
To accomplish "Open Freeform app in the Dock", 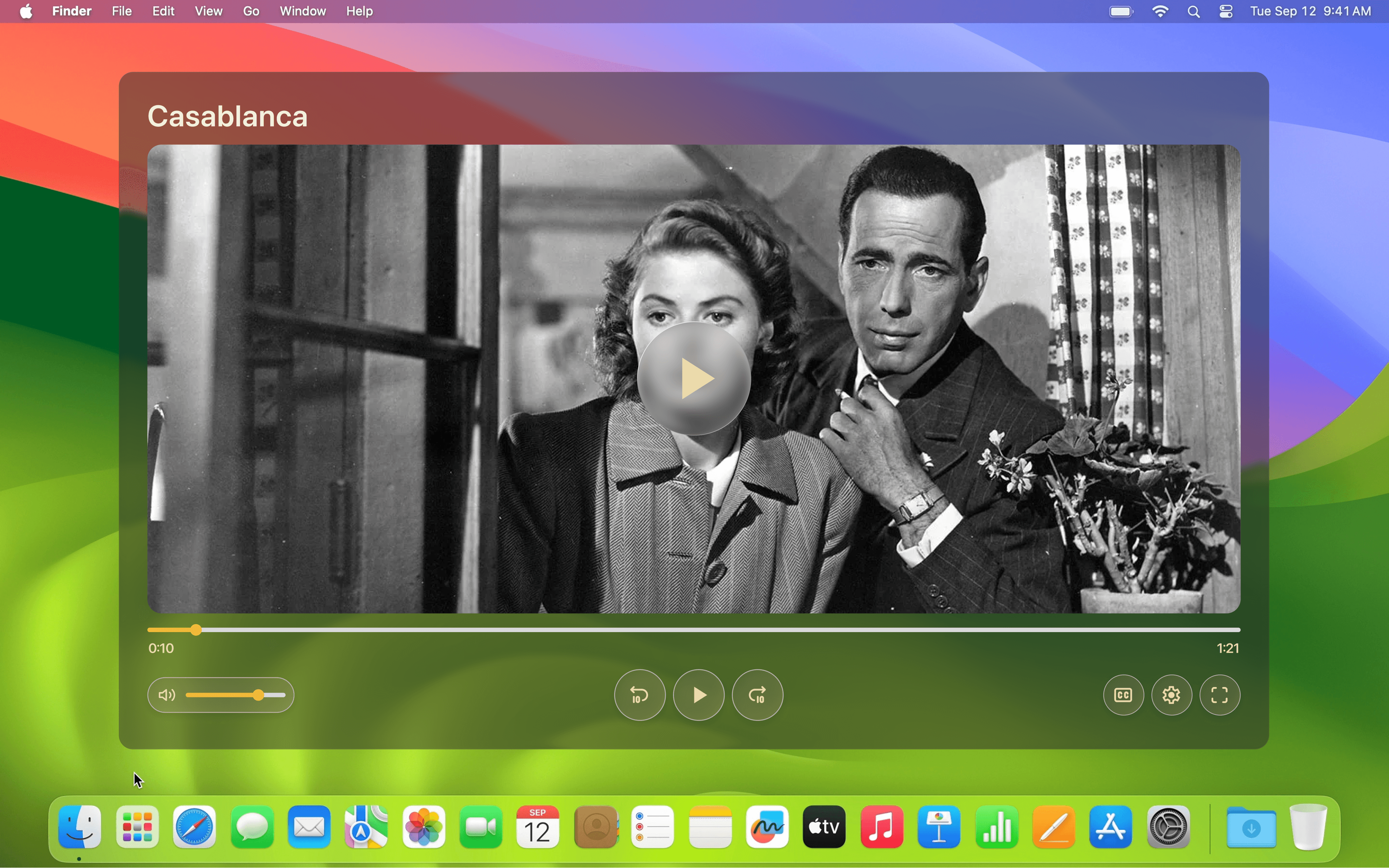I will (767, 827).
